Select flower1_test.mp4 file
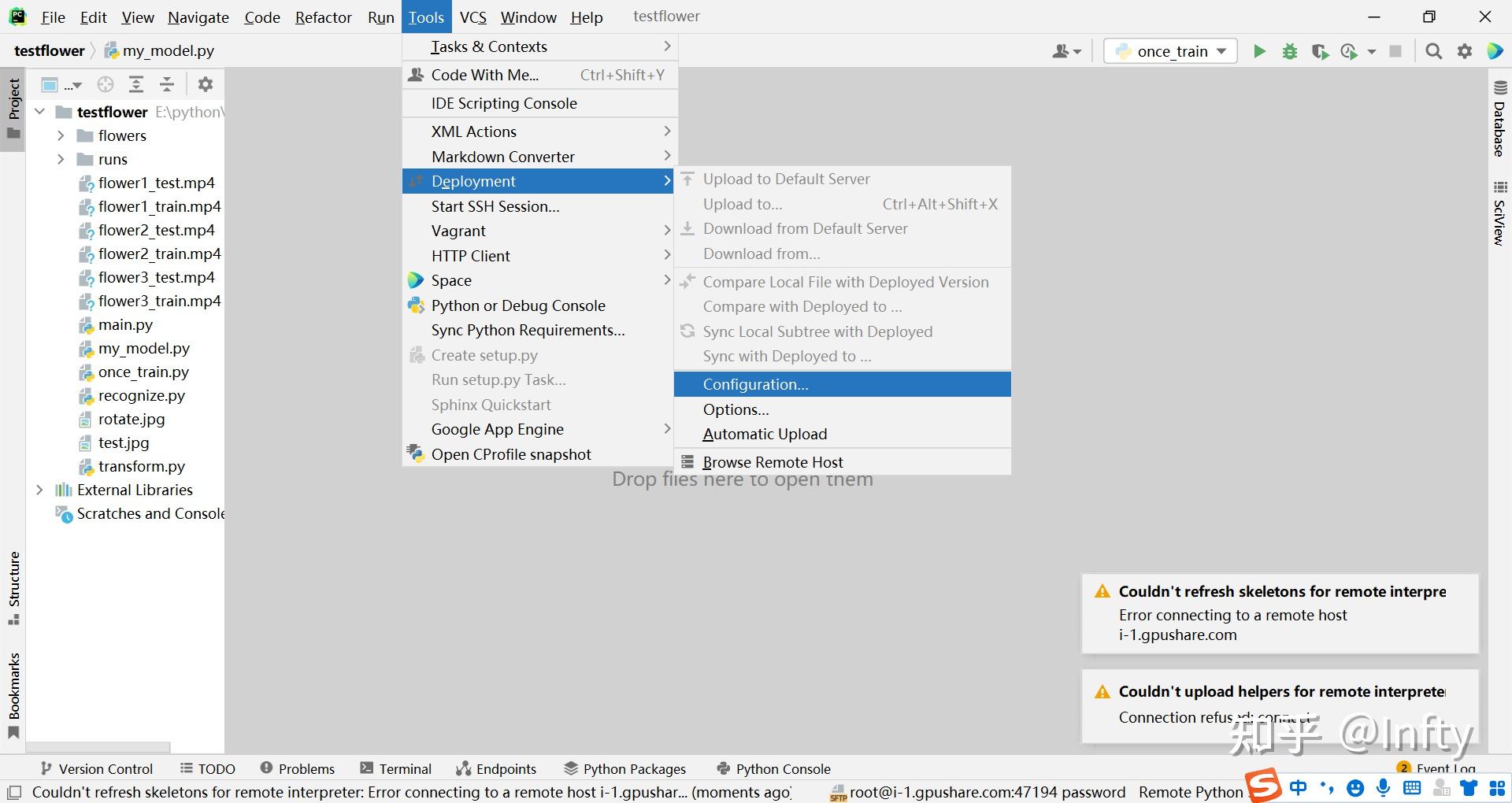1512x803 pixels. point(156,183)
